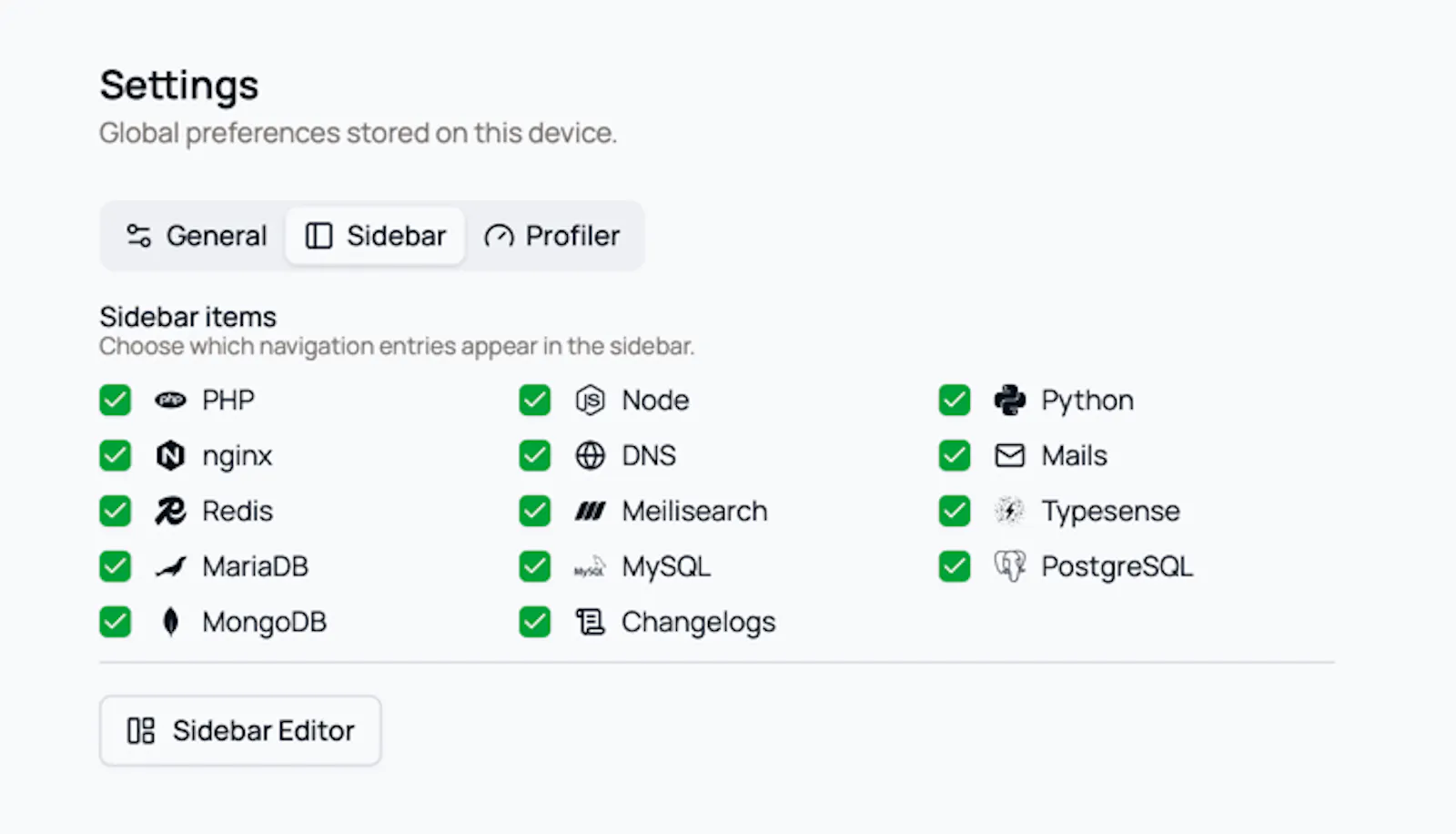
Task: Click the MariaDB seal logo icon
Action: (x=170, y=566)
